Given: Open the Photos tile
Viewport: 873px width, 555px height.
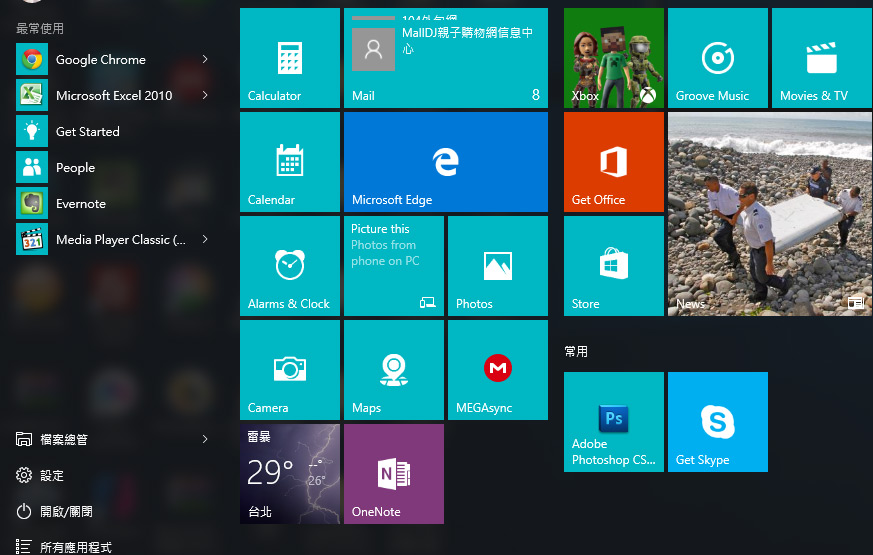Looking at the screenshot, I should [498, 266].
